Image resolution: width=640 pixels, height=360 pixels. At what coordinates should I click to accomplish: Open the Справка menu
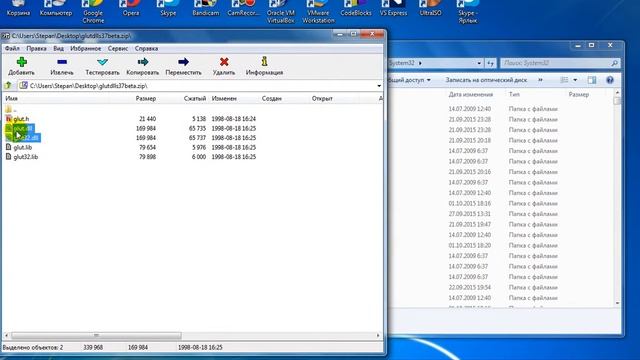147,49
